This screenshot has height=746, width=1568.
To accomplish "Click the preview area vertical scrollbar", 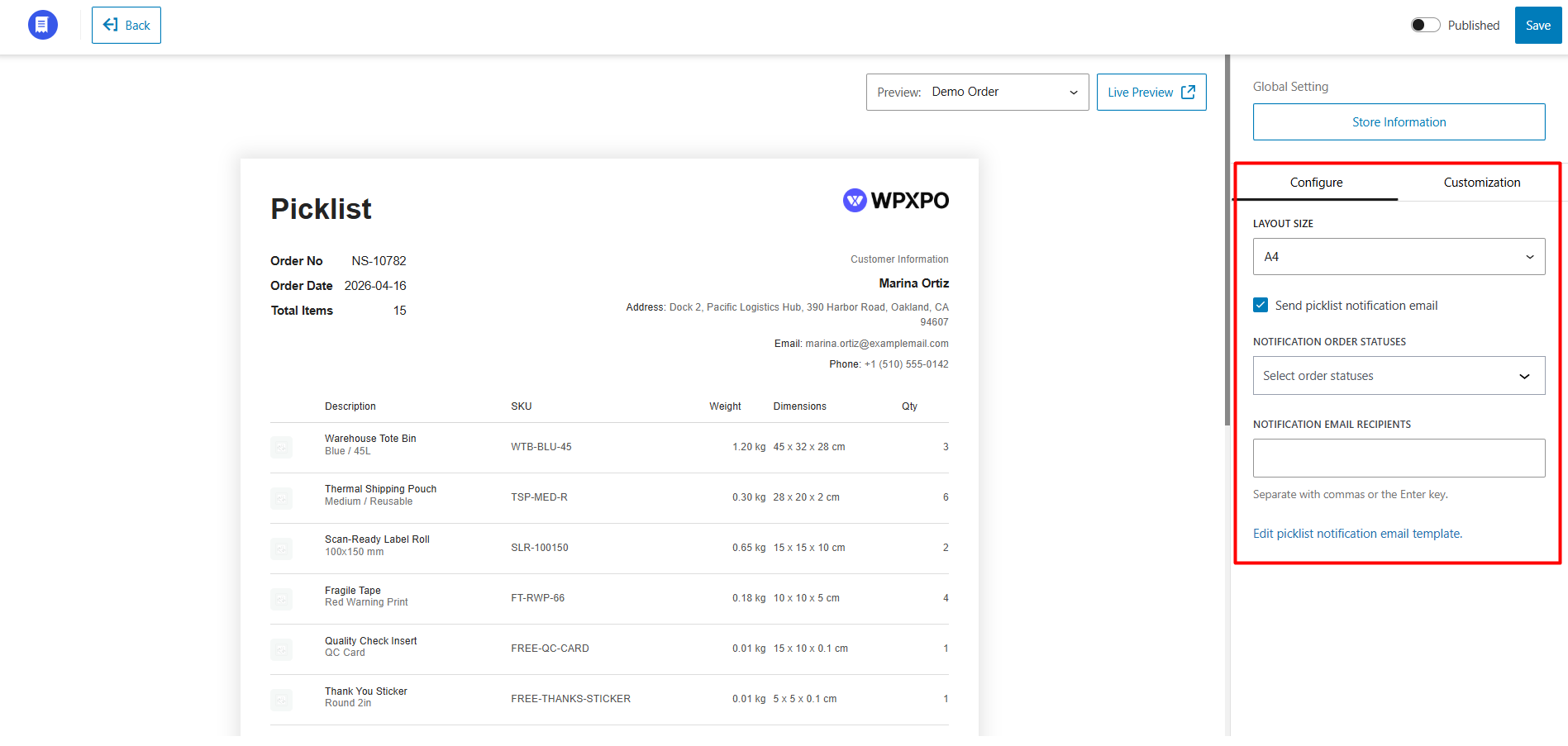I will (x=1227, y=240).
